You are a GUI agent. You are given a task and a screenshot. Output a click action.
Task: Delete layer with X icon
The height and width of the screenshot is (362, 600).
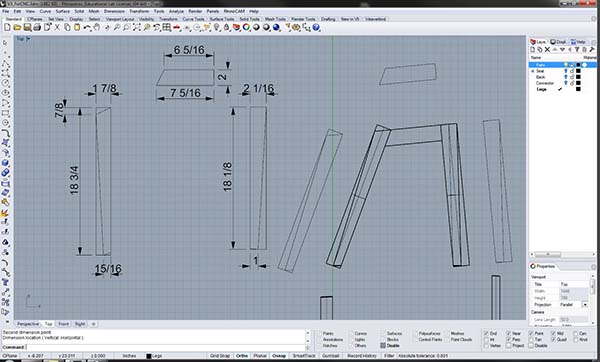tap(547, 50)
